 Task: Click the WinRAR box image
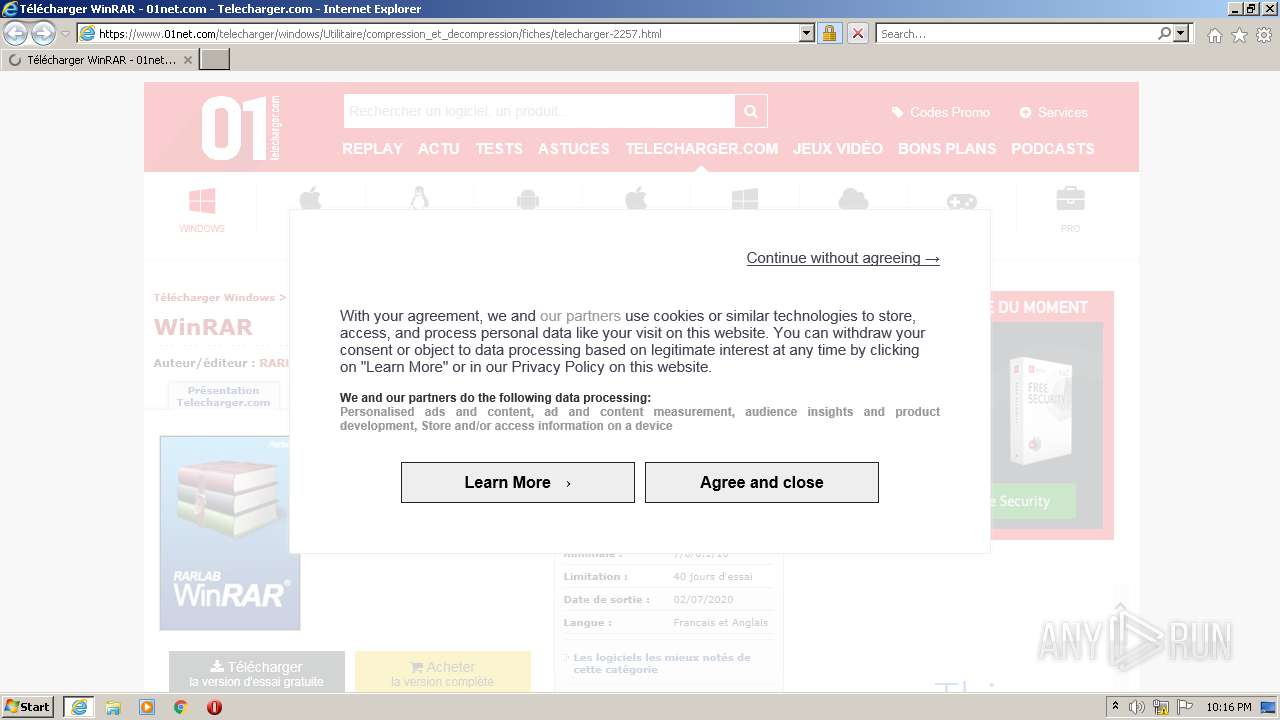pos(230,533)
